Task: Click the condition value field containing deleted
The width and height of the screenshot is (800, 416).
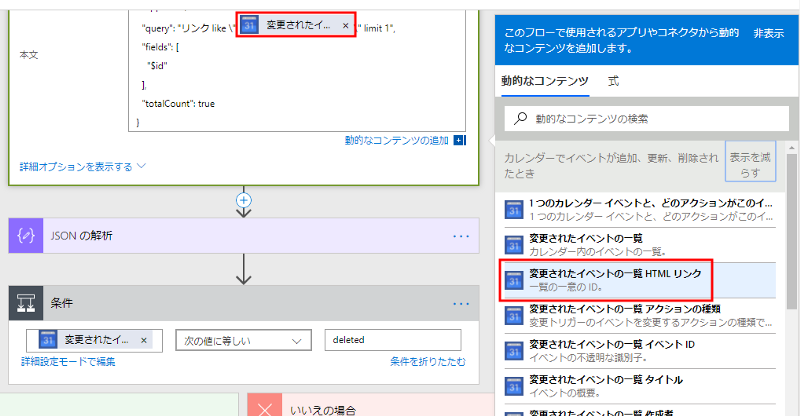Action: click(x=392, y=341)
